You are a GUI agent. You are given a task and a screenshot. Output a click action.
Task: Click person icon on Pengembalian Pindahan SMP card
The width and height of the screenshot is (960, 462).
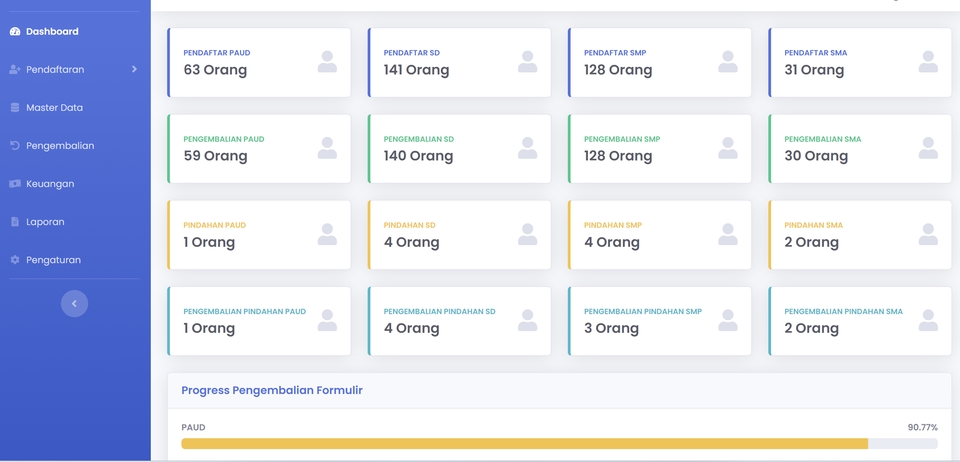coord(727,321)
